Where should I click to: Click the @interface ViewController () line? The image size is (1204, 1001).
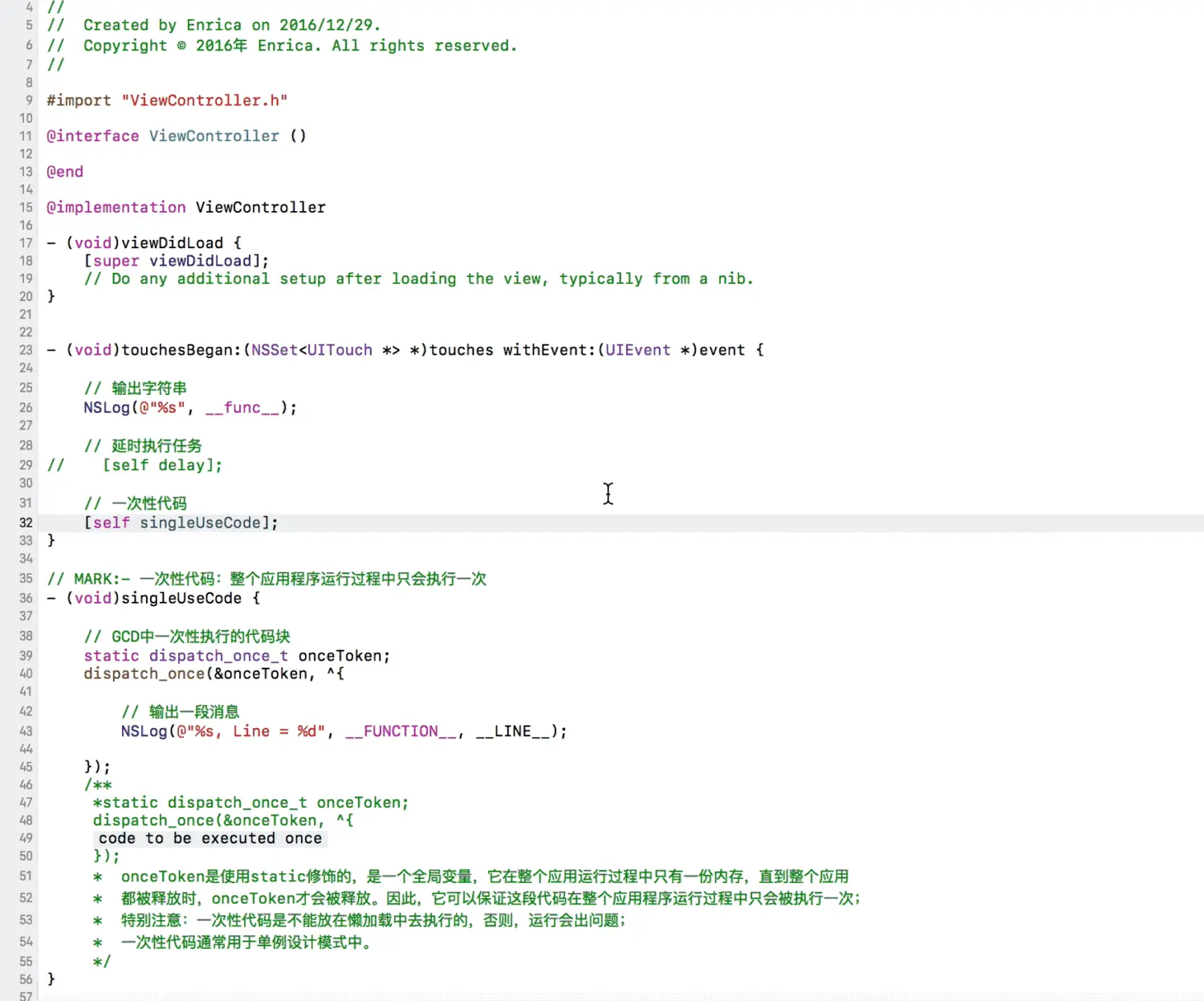[177, 136]
